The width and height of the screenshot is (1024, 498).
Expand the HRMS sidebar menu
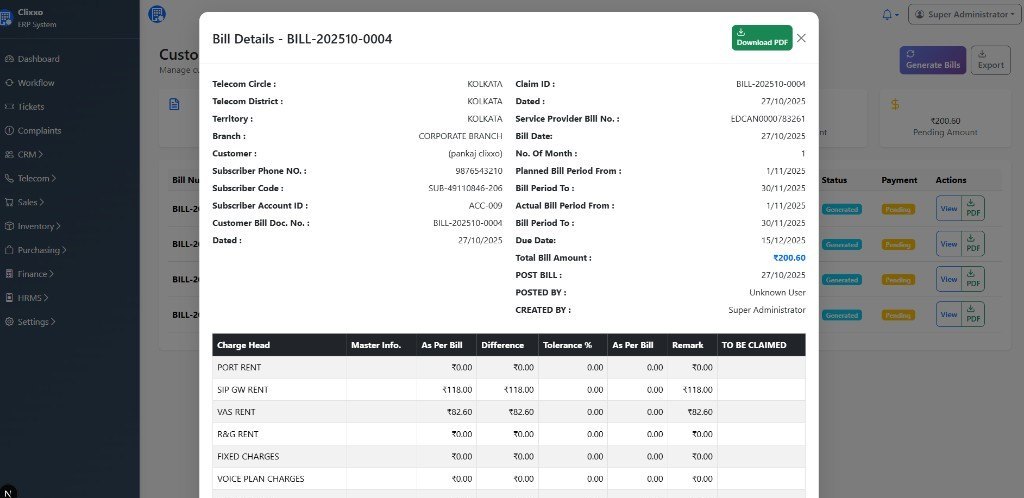pyautogui.click(x=33, y=298)
